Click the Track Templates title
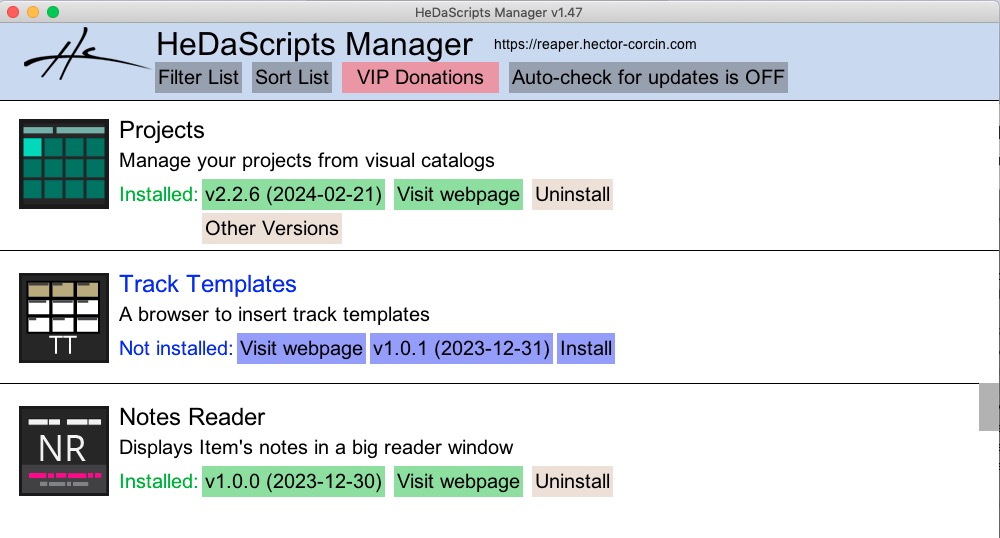This screenshot has height=538, width=1000. tap(208, 284)
